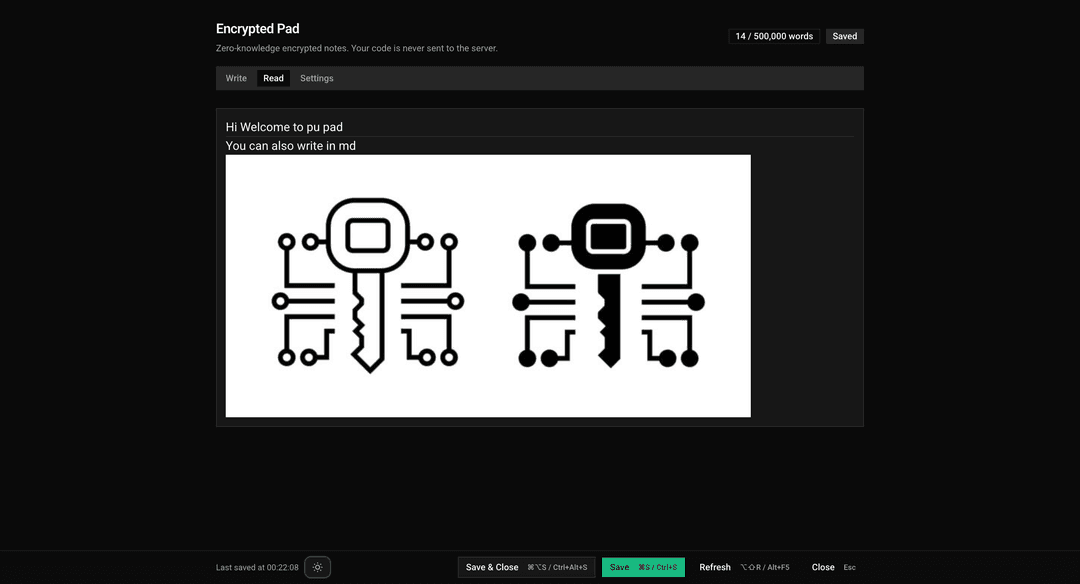Click the Ctrl+Alt+S shortcut hint on Save & Close
Screen dimensions: 1080x584
coord(558,567)
